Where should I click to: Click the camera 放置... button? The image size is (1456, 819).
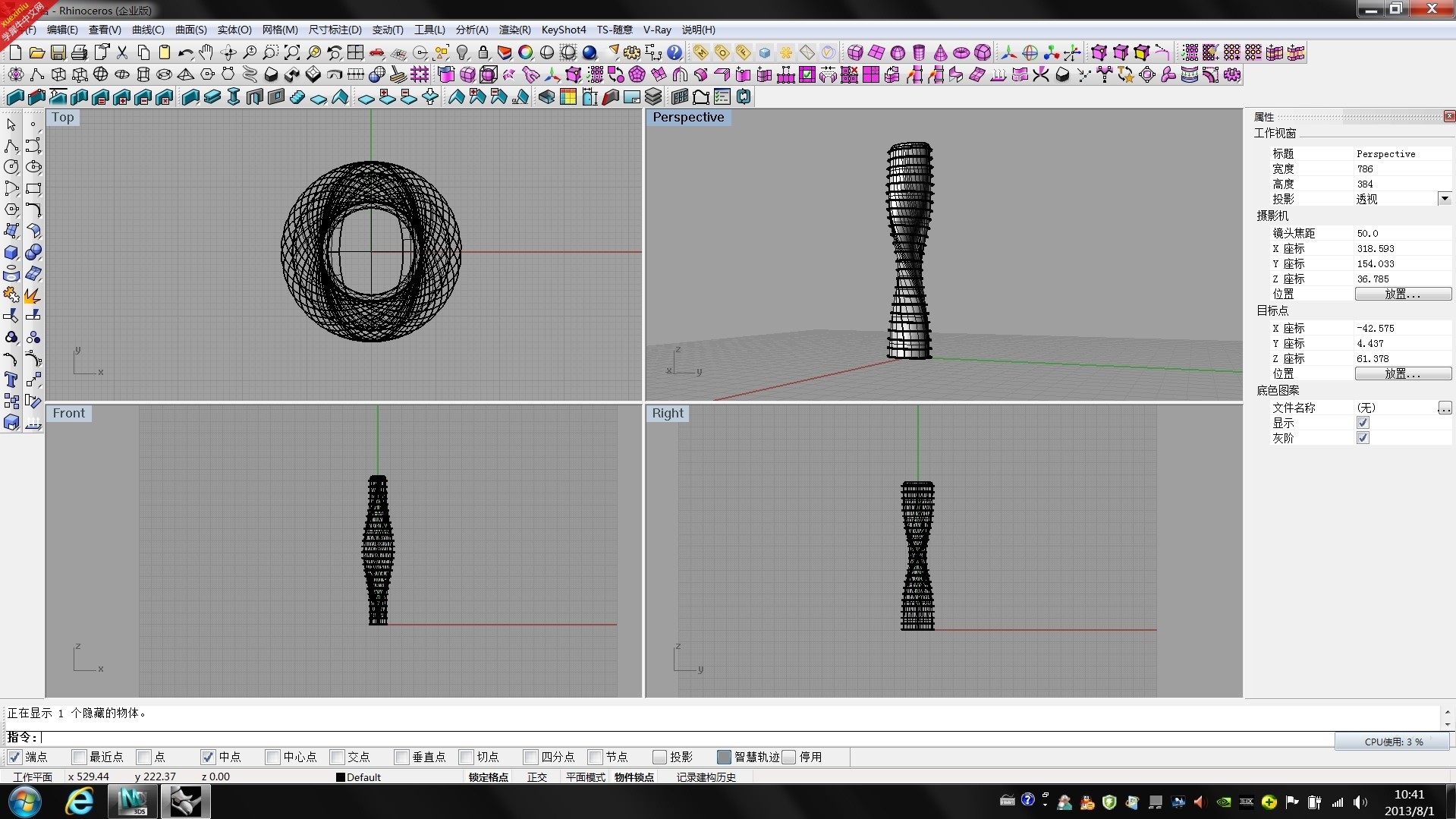point(1403,294)
